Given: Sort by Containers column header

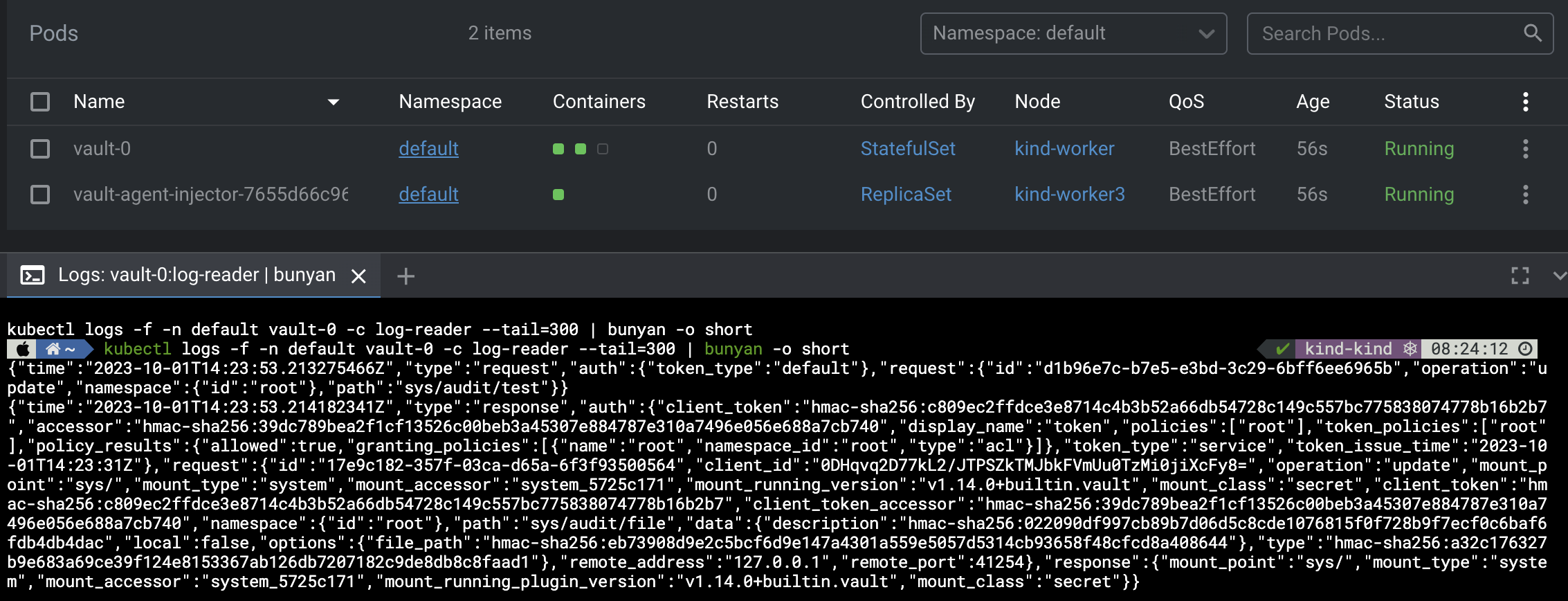Looking at the screenshot, I should tap(599, 102).
